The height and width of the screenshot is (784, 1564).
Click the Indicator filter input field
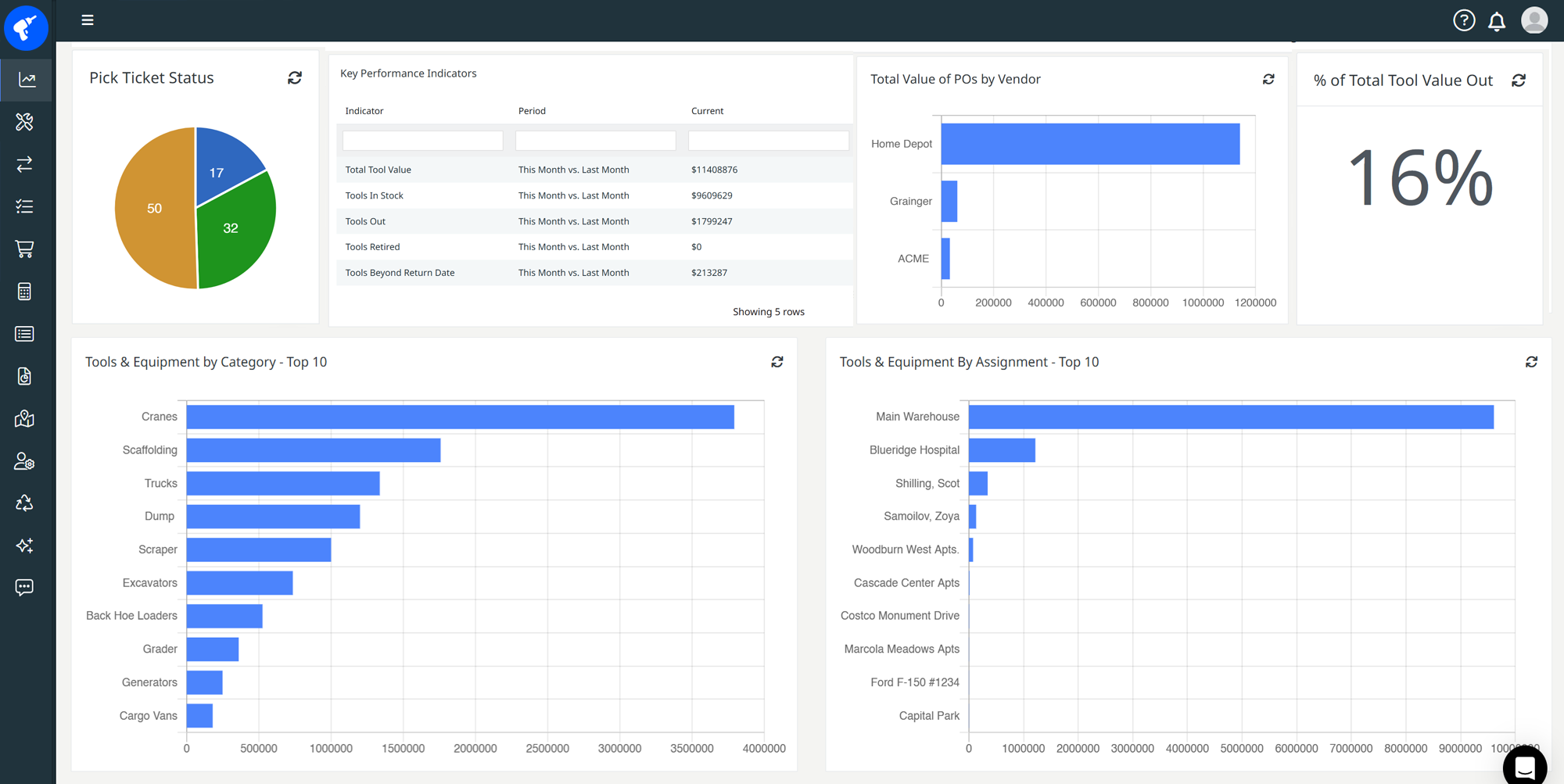click(x=422, y=141)
